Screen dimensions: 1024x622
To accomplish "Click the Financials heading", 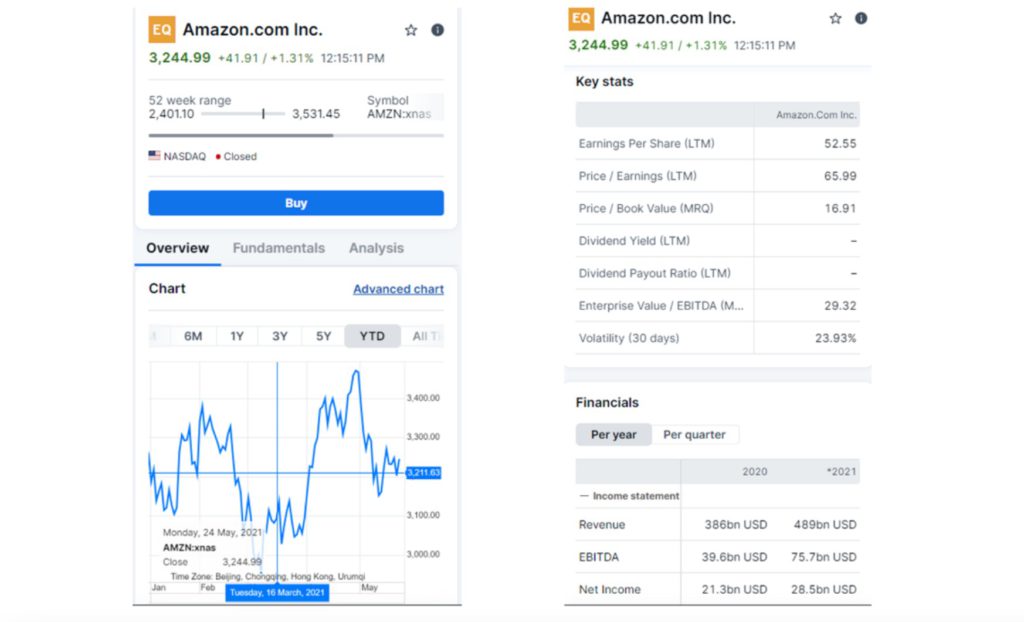I will [607, 402].
